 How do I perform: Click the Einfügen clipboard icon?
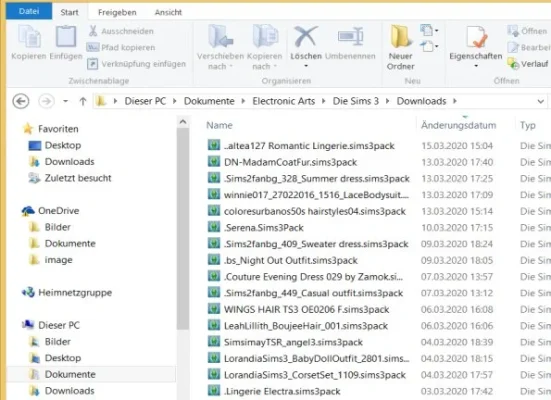click(66, 37)
